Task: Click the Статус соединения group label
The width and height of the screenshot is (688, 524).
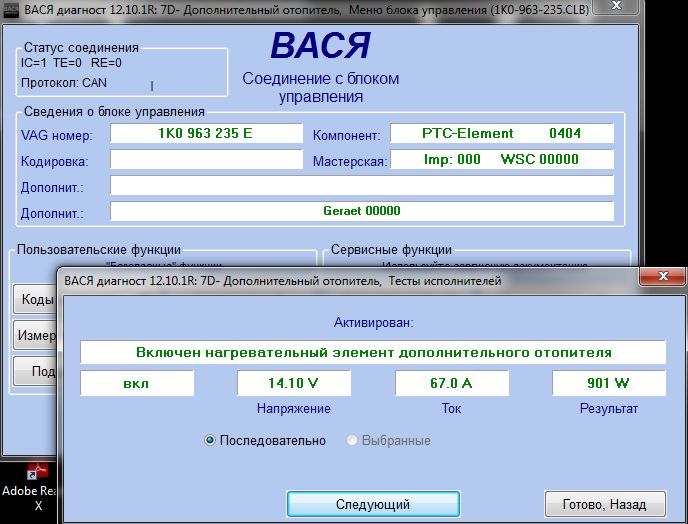Action: [81, 47]
